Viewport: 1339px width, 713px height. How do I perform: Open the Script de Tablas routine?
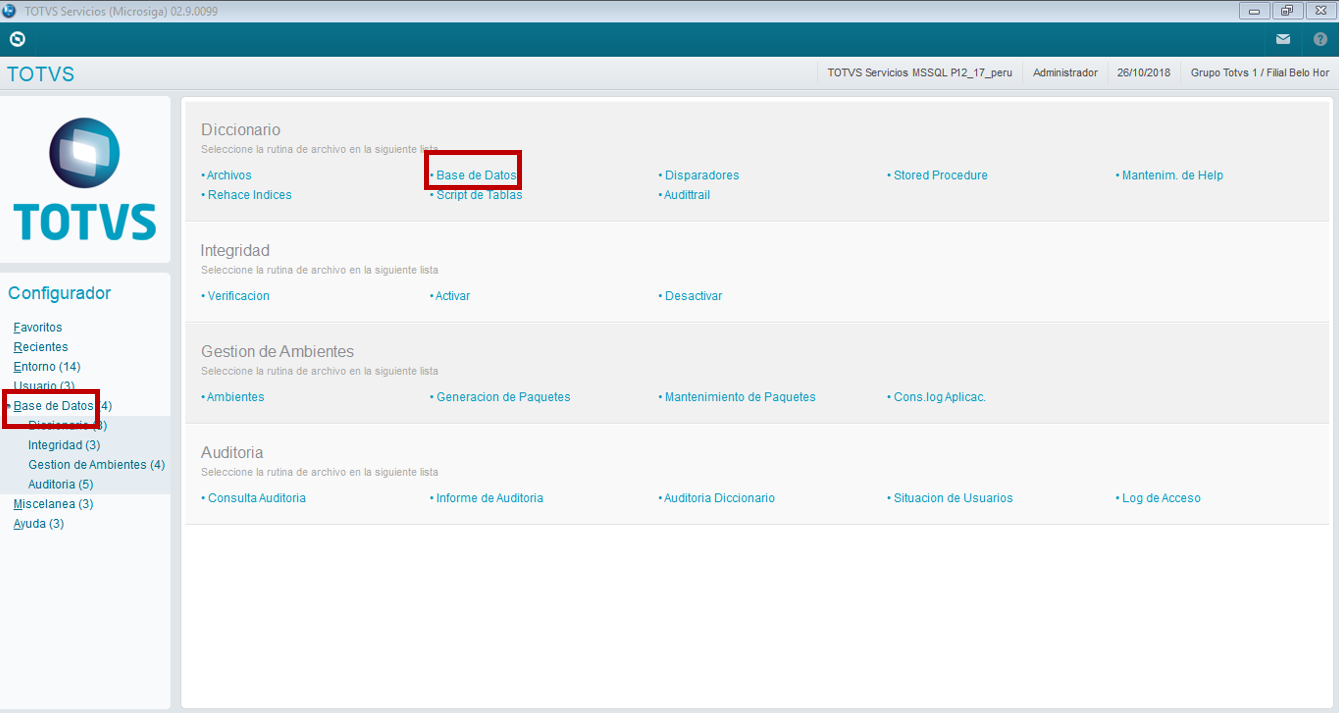pos(479,195)
